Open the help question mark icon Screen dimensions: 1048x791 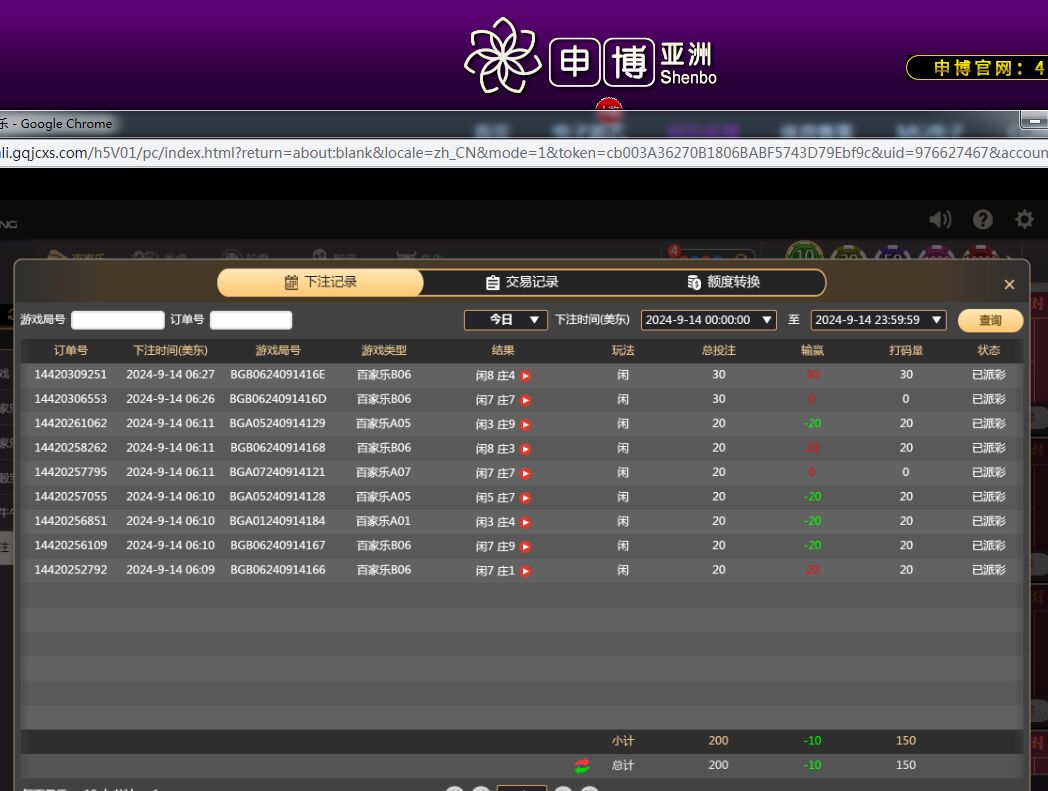coord(983,220)
